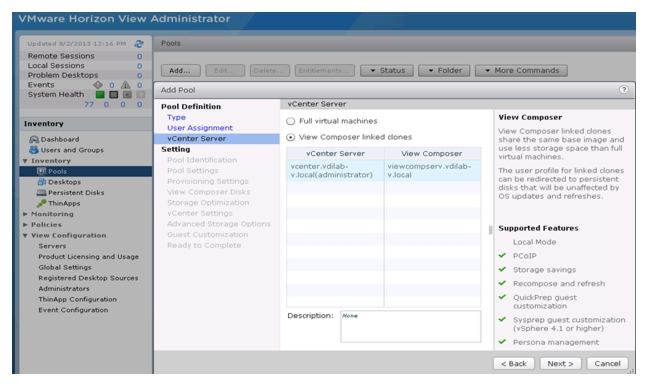Click the green System Health indicator
Viewport: 649px width, 387px height.
(x=100, y=94)
